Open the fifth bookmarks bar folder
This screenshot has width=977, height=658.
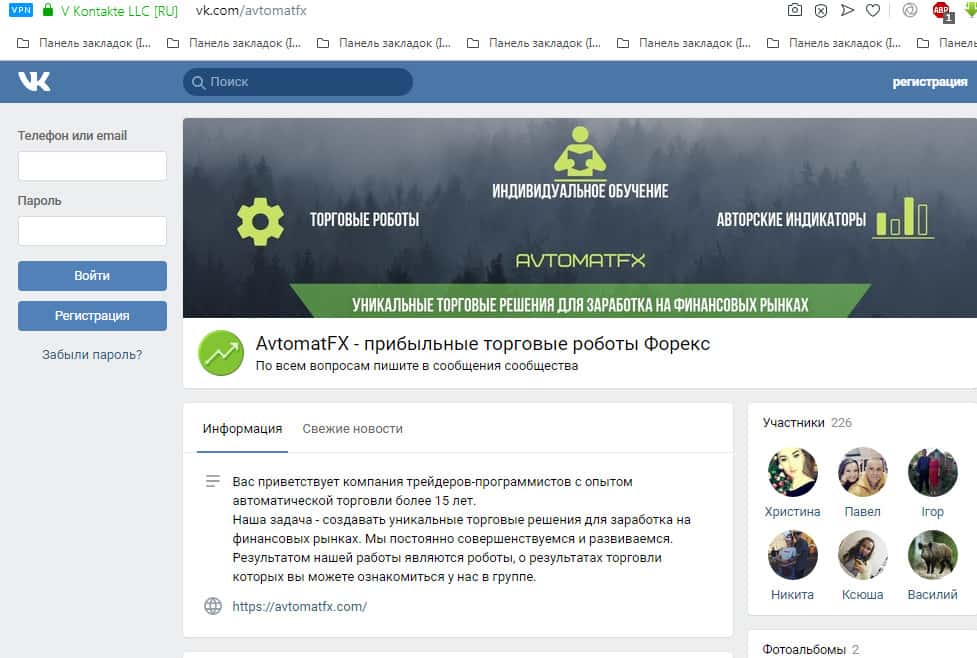pyautogui.click(x=684, y=43)
